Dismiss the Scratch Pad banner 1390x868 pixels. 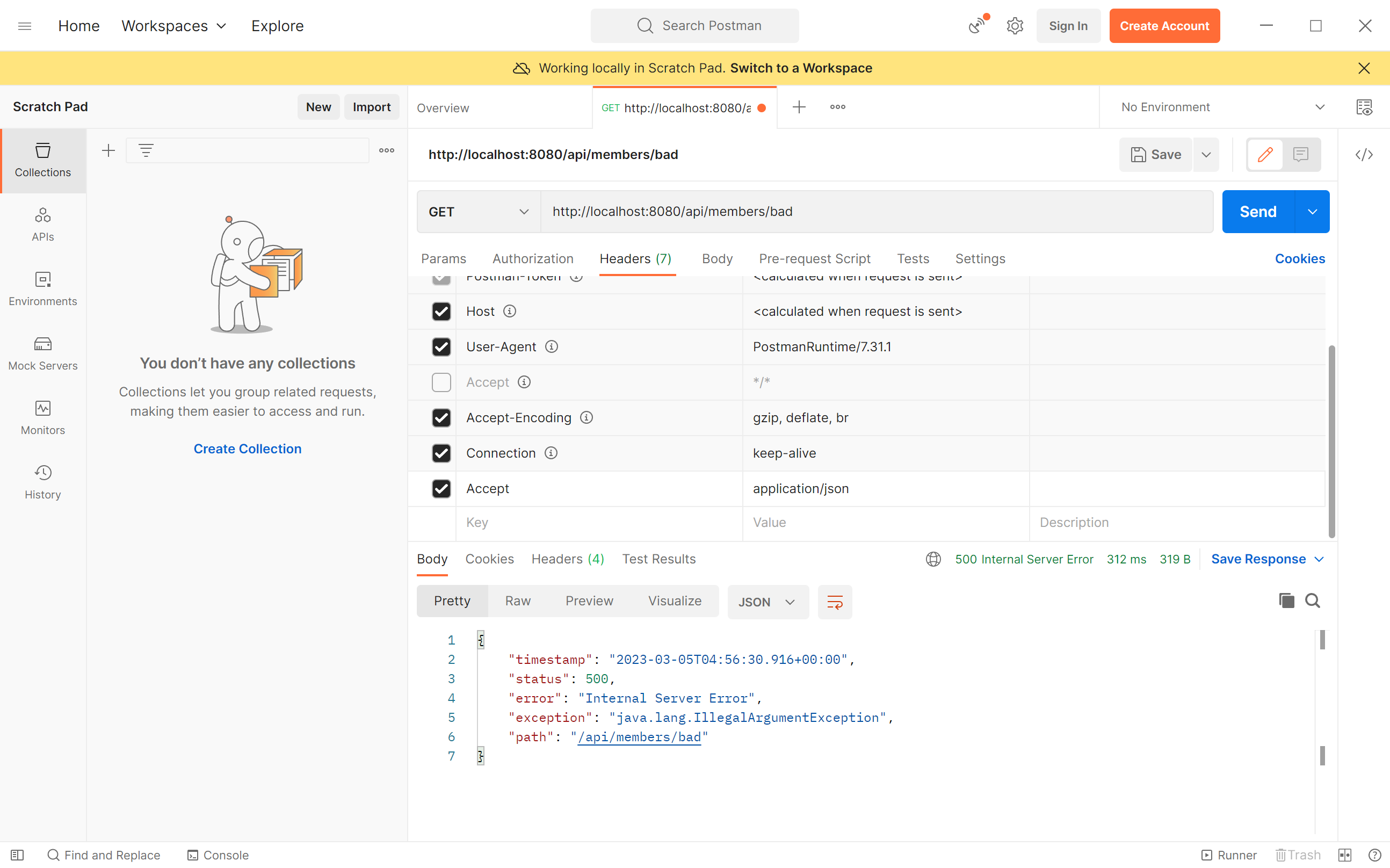[x=1364, y=68]
